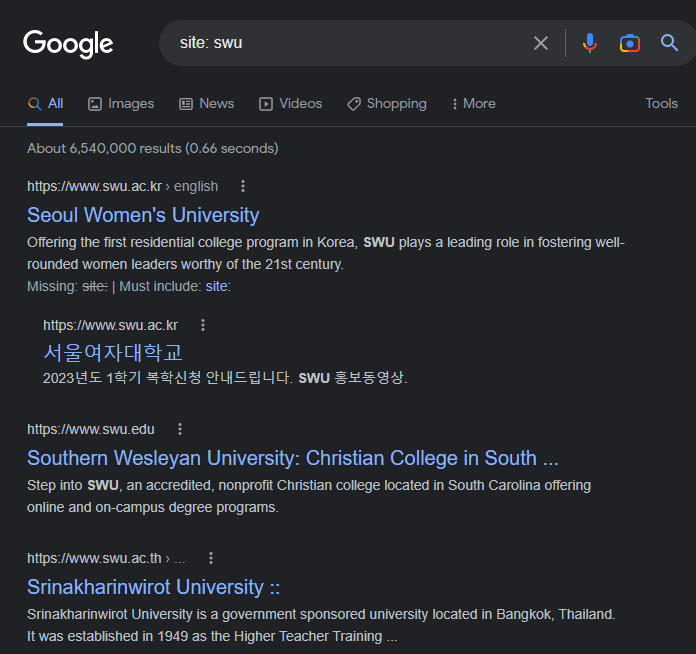This screenshot has height=654, width=696.
Task: Open the 서울여자대학교 result
Action: click(113, 353)
